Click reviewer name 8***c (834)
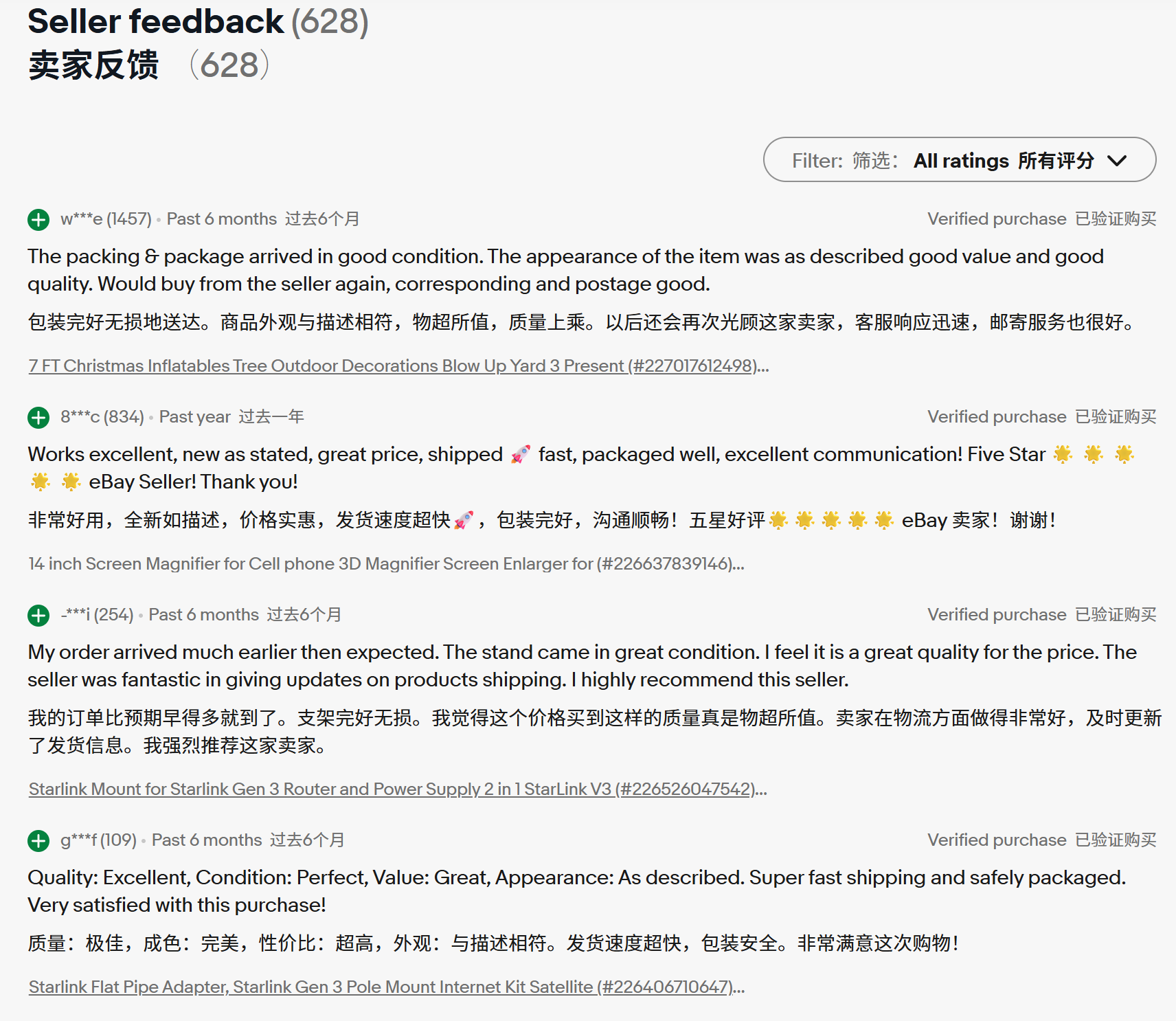The image size is (1176, 1021). click(102, 417)
